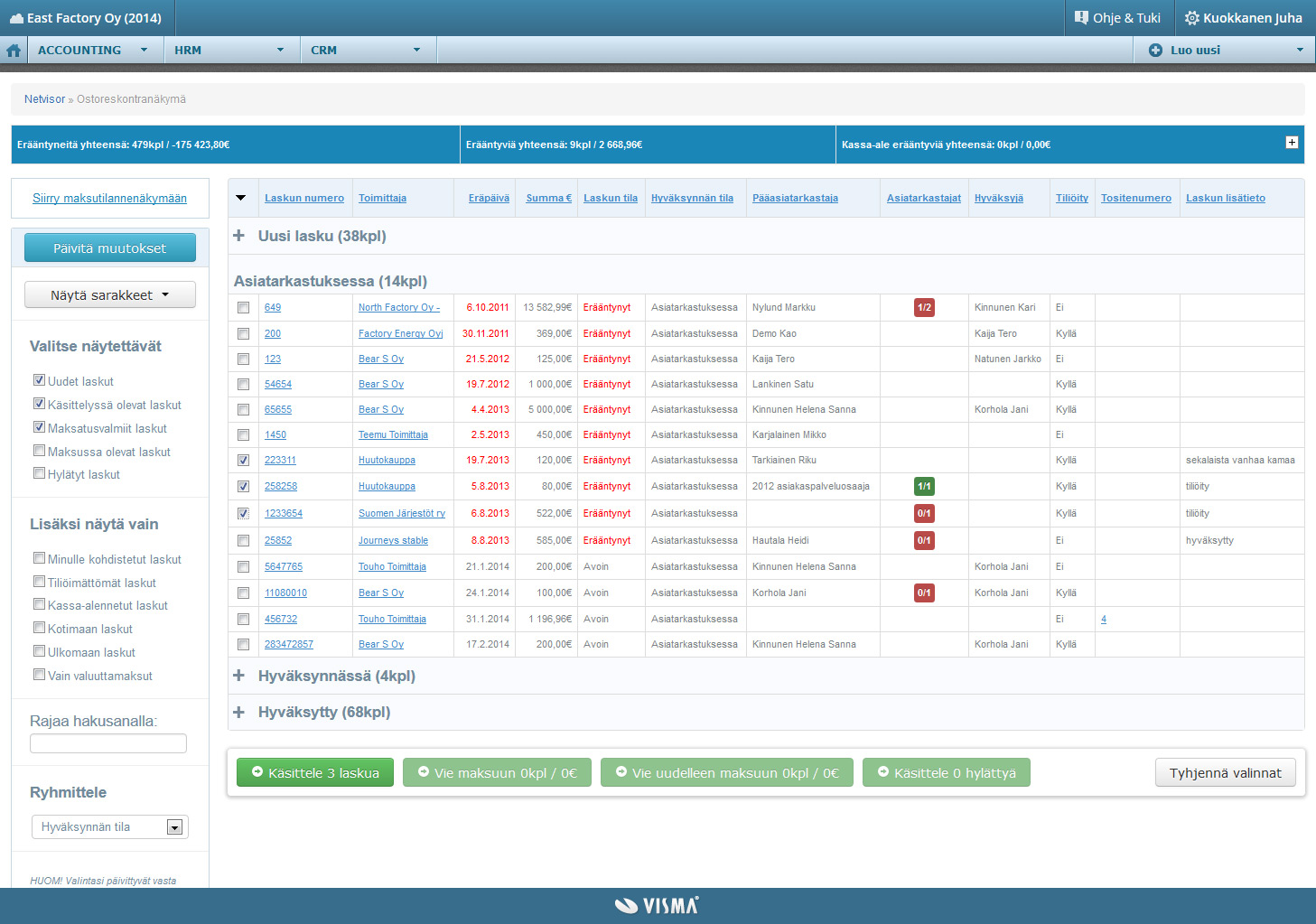The width and height of the screenshot is (1316, 924).
Task: Open the Näytä sarakkeet dropdown
Action: 110,295
